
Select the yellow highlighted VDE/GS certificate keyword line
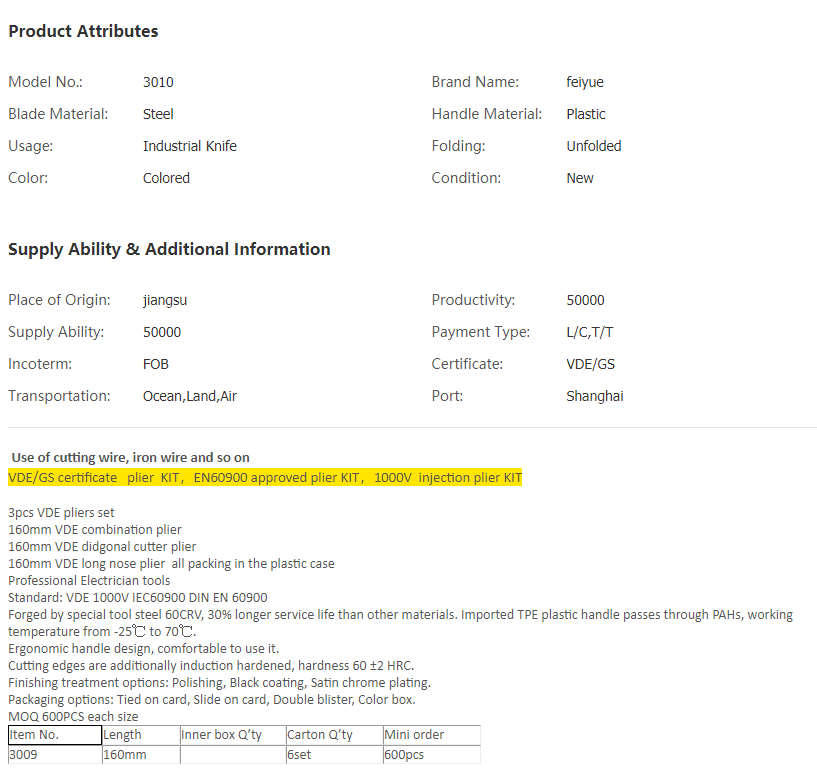tap(265, 478)
